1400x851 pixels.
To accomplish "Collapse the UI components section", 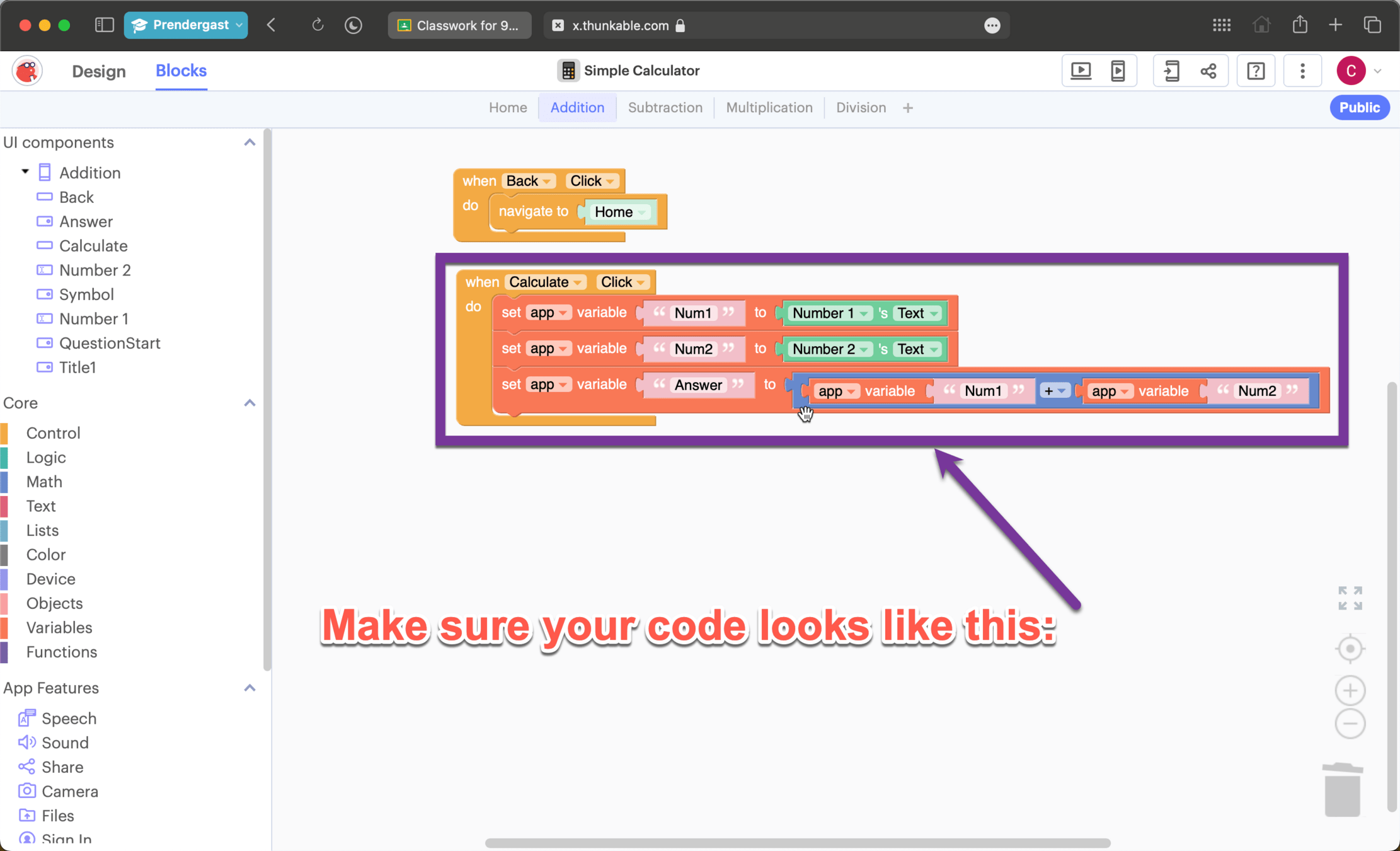I will click(250, 142).
